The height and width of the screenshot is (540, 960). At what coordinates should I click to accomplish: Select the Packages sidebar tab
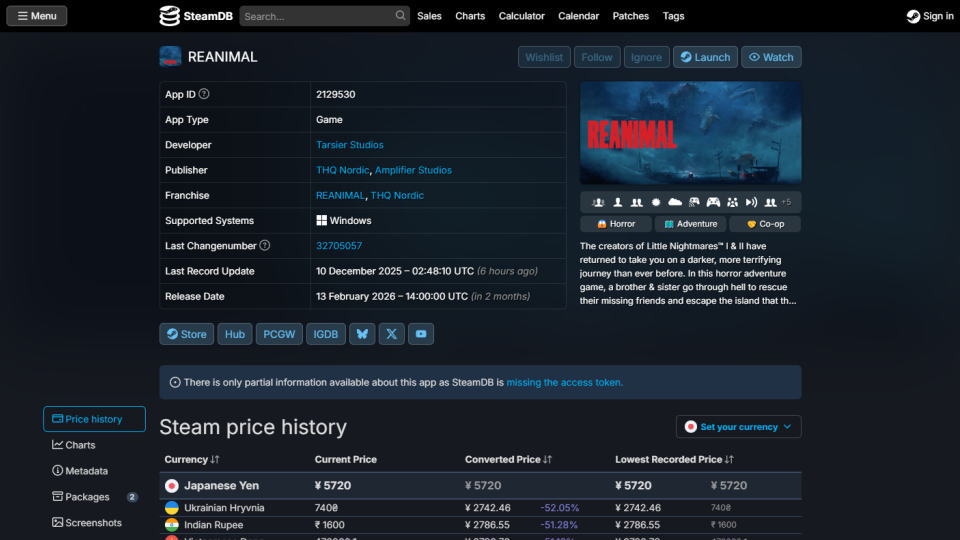94,497
